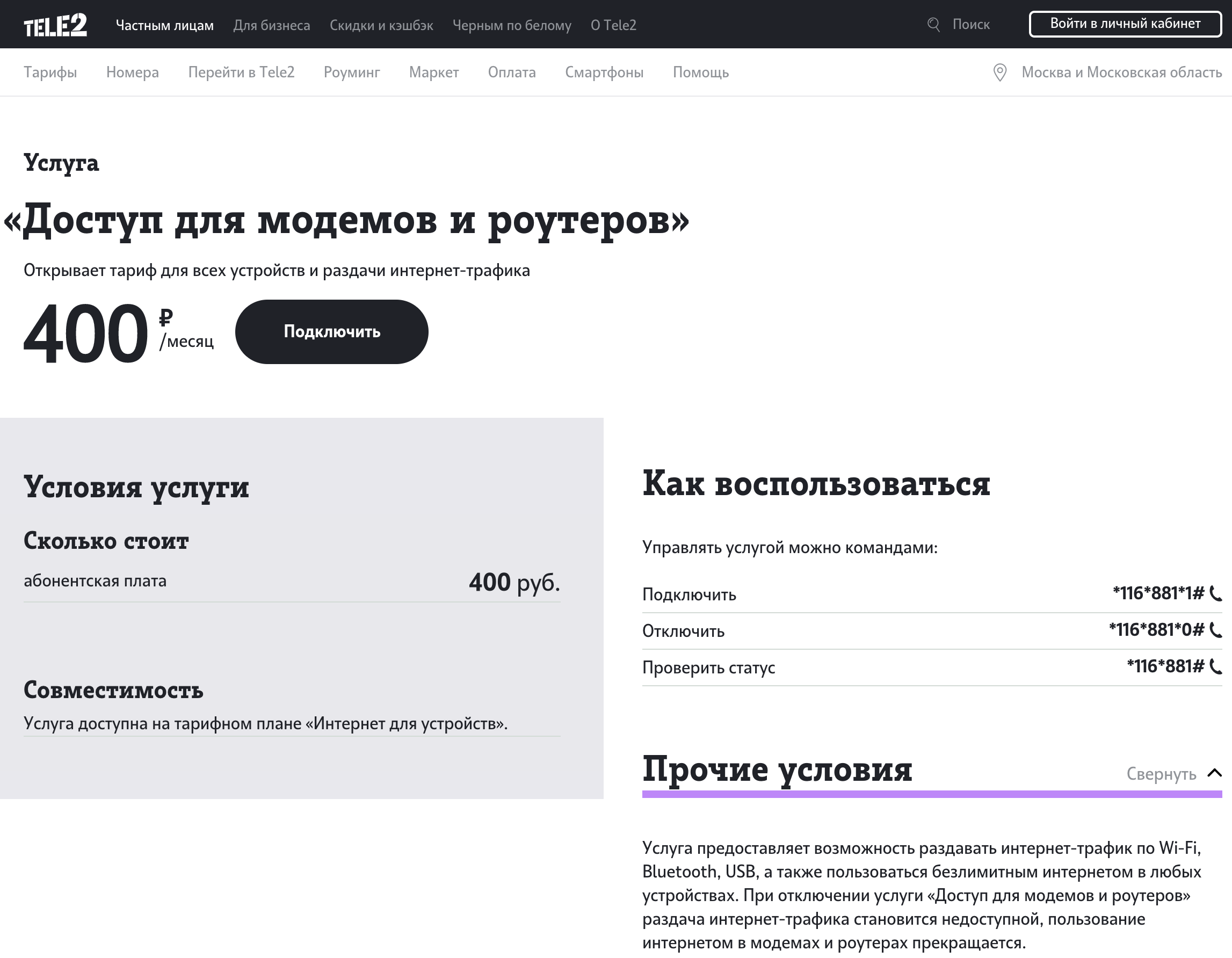Viewport: 1232px width, 958px height.
Task: Click Подключить row label in commands list
Action: click(x=690, y=594)
